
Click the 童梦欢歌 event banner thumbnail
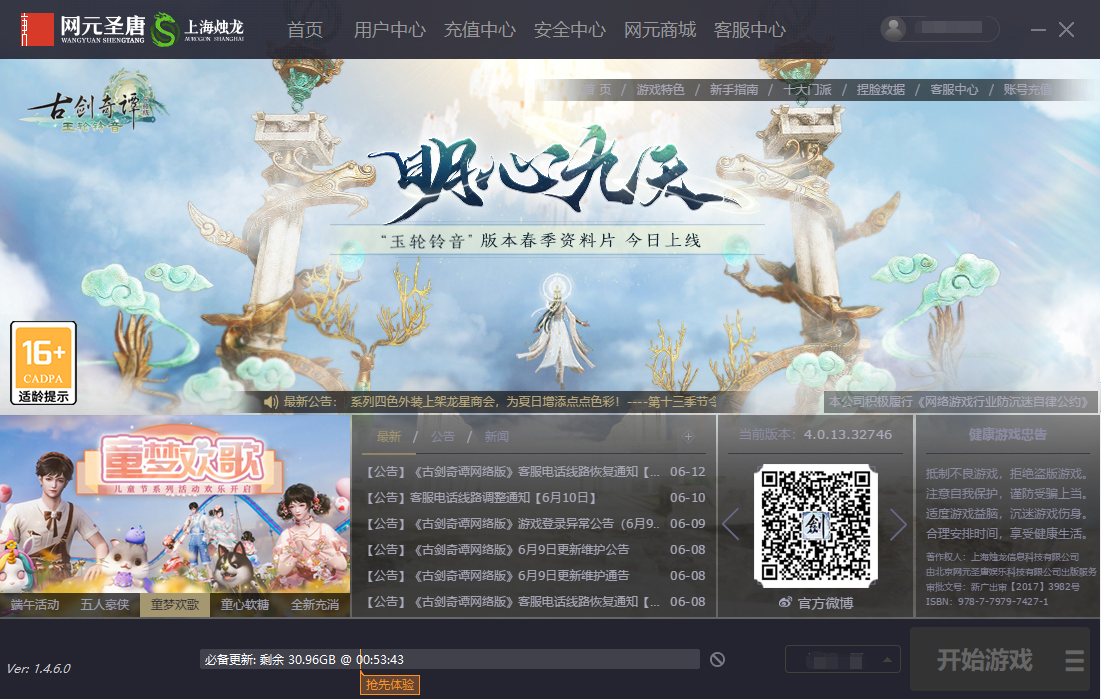pyautogui.click(x=175, y=504)
